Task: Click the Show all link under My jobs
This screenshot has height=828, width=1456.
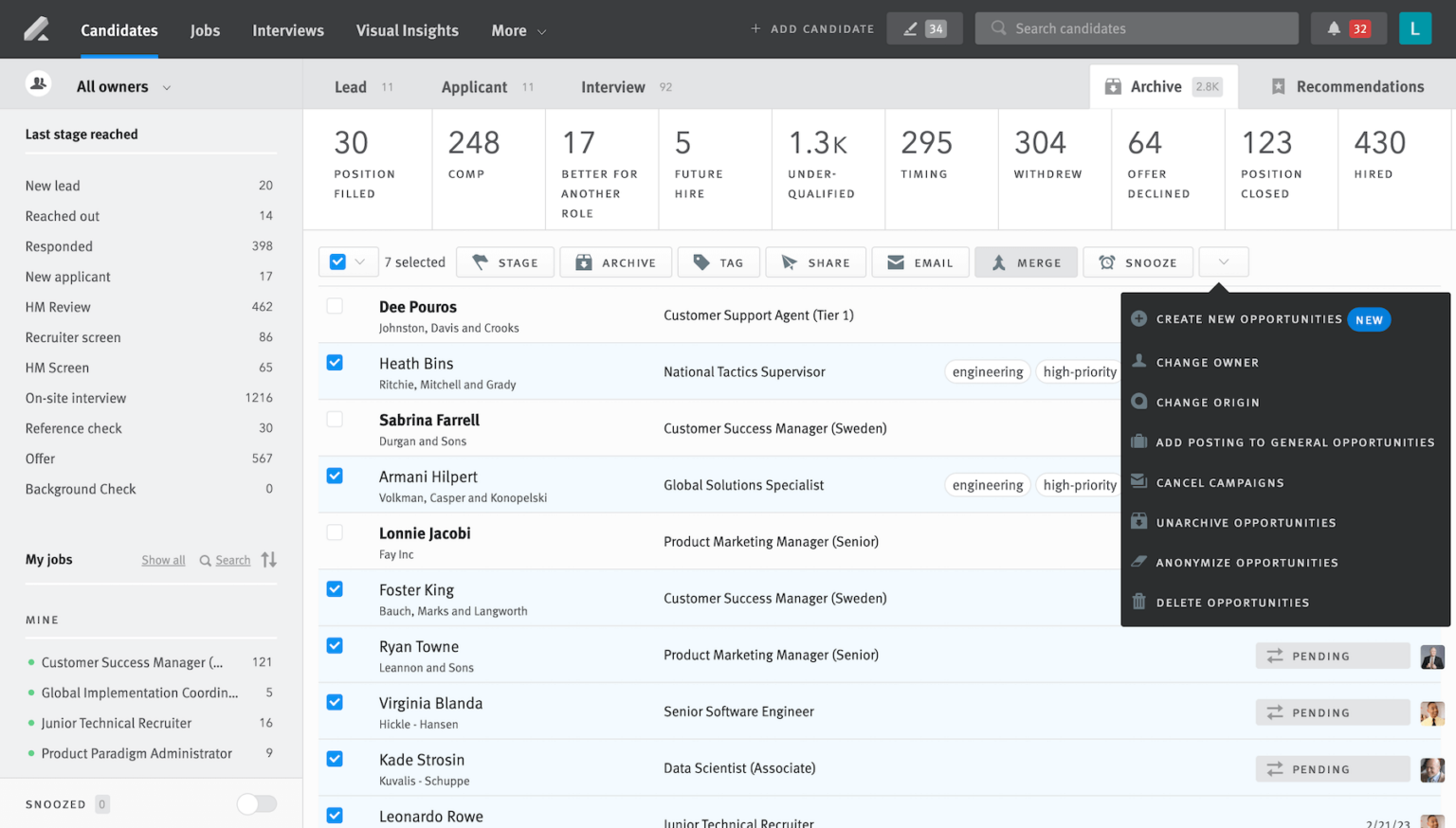Action: (163, 559)
